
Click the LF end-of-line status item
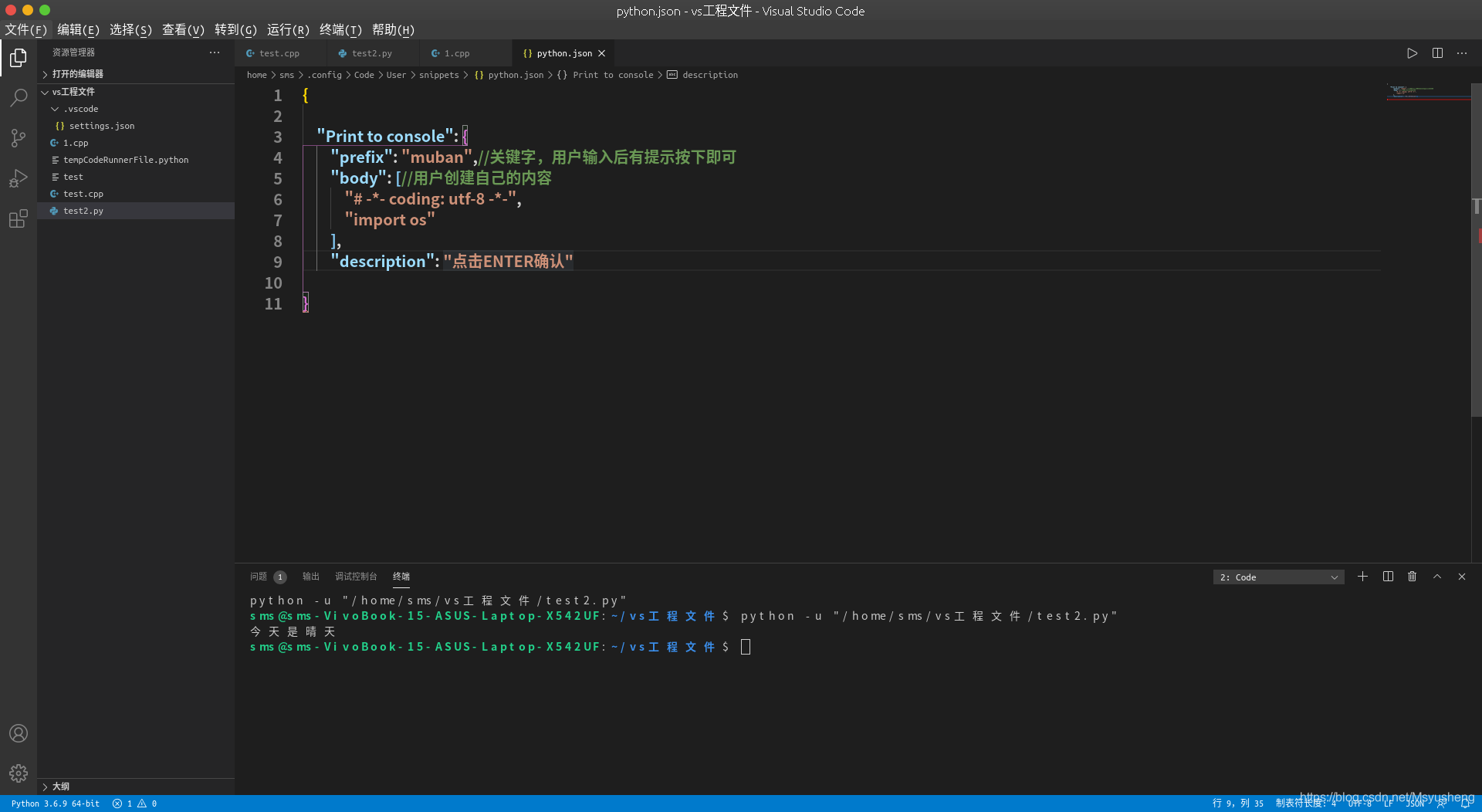1389,804
